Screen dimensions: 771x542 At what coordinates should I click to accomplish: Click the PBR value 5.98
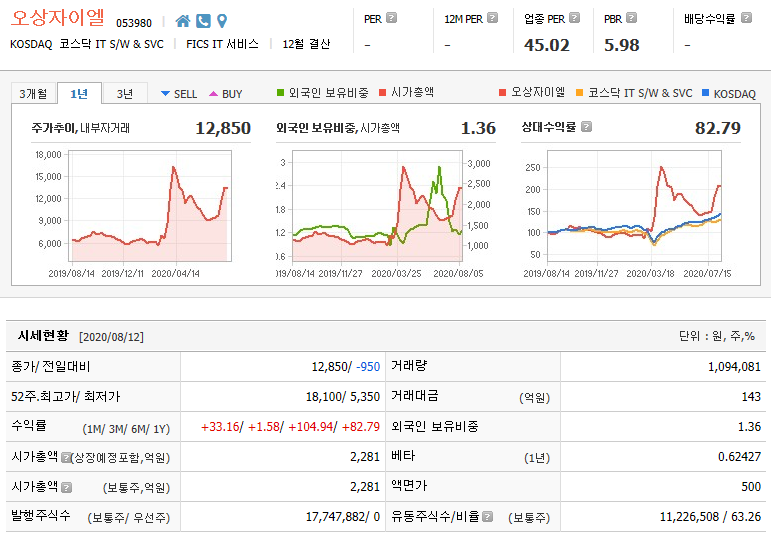[x=622, y=45]
